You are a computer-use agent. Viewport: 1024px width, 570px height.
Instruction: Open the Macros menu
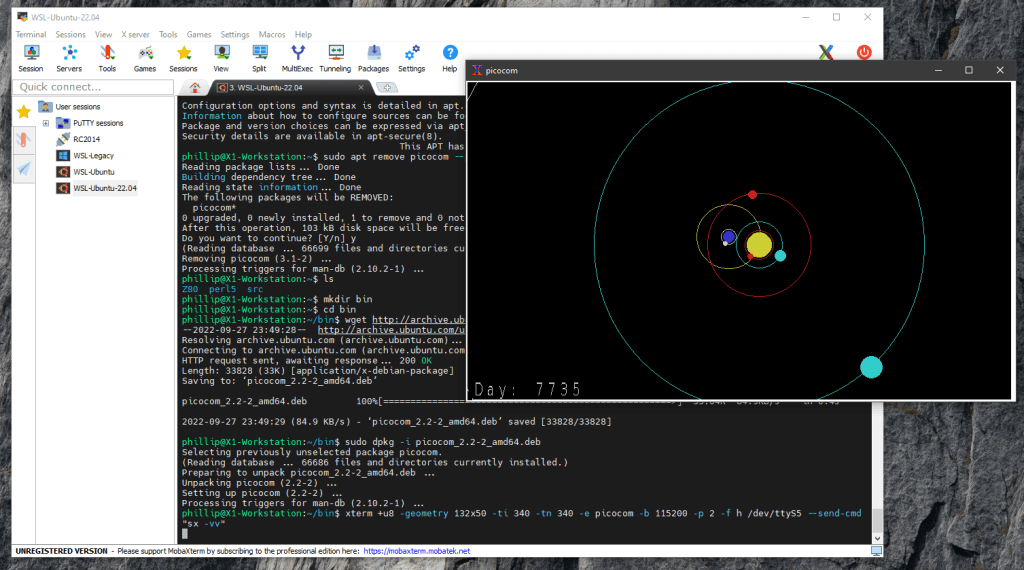pos(272,34)
